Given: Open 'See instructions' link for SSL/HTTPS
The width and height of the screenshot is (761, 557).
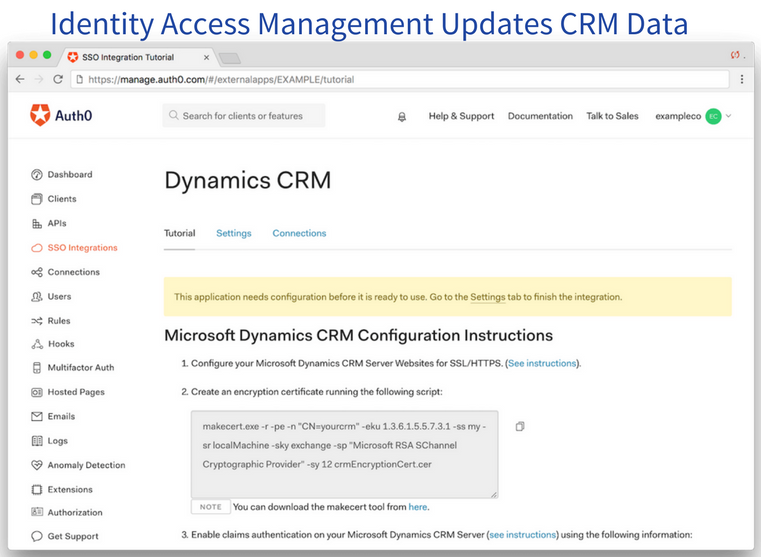Looking at the screenshot, I should point(542,363).
